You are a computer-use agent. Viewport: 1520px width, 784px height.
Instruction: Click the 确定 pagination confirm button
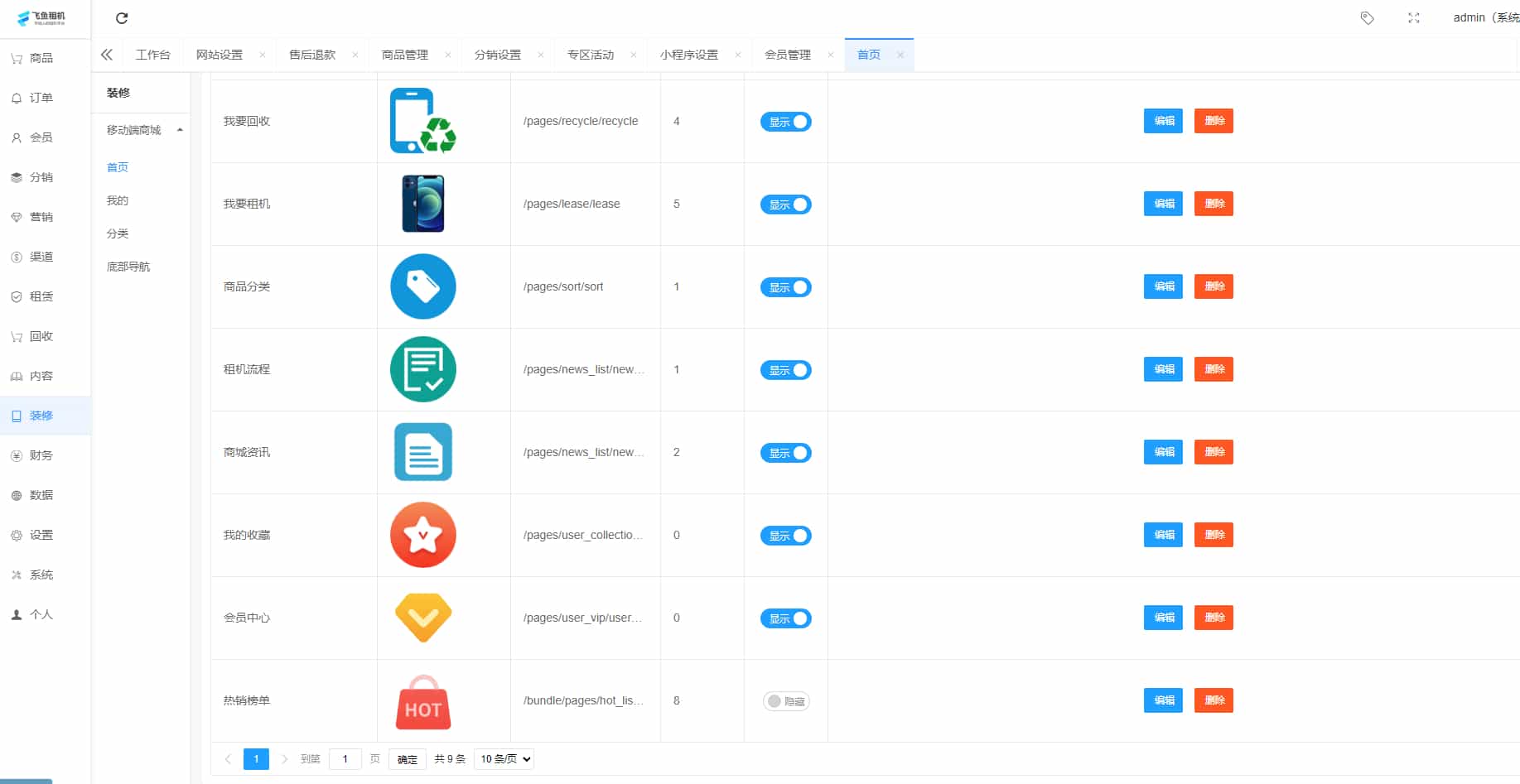point(407,758)
